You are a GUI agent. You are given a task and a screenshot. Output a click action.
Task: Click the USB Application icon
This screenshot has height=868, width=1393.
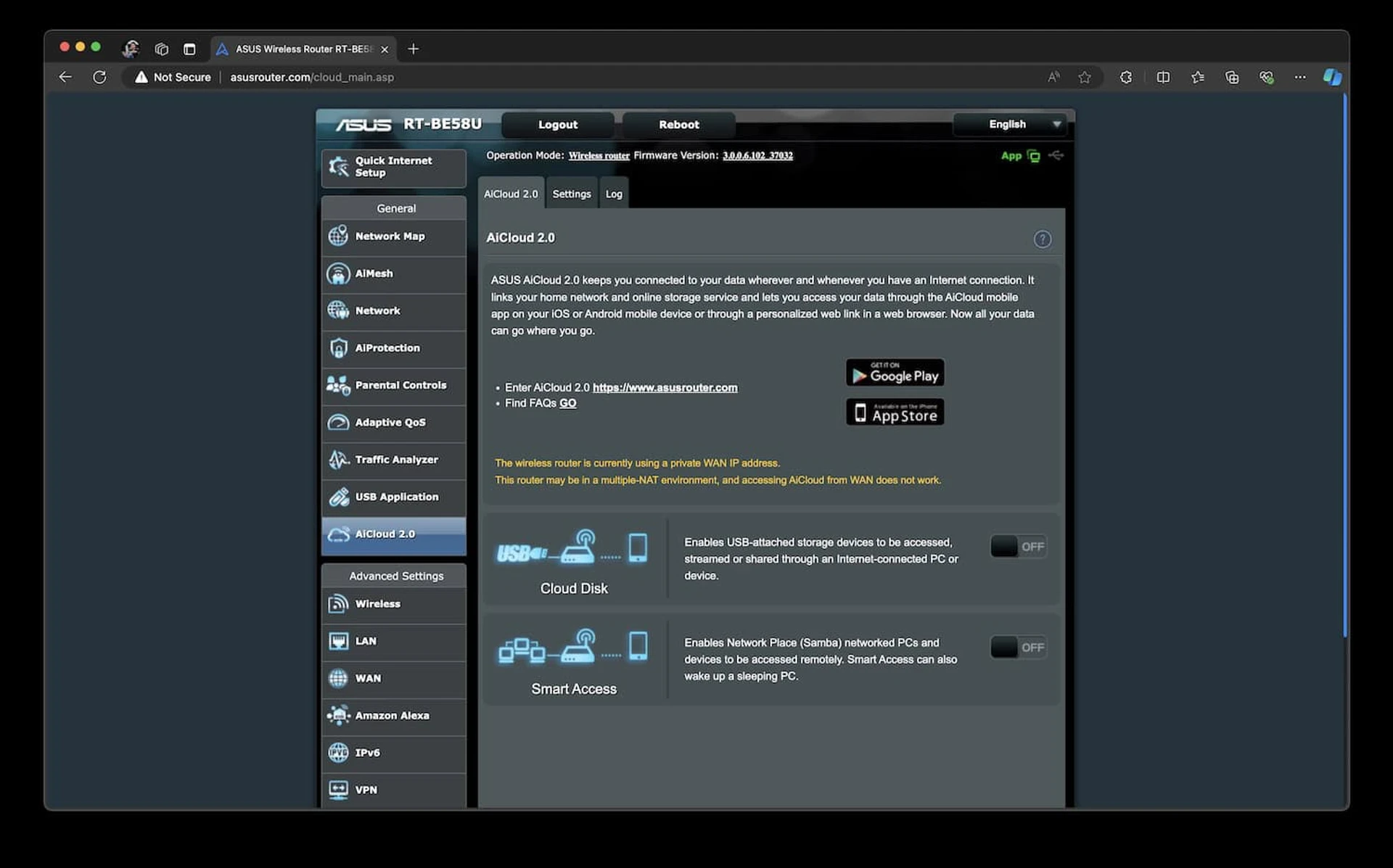338,497
